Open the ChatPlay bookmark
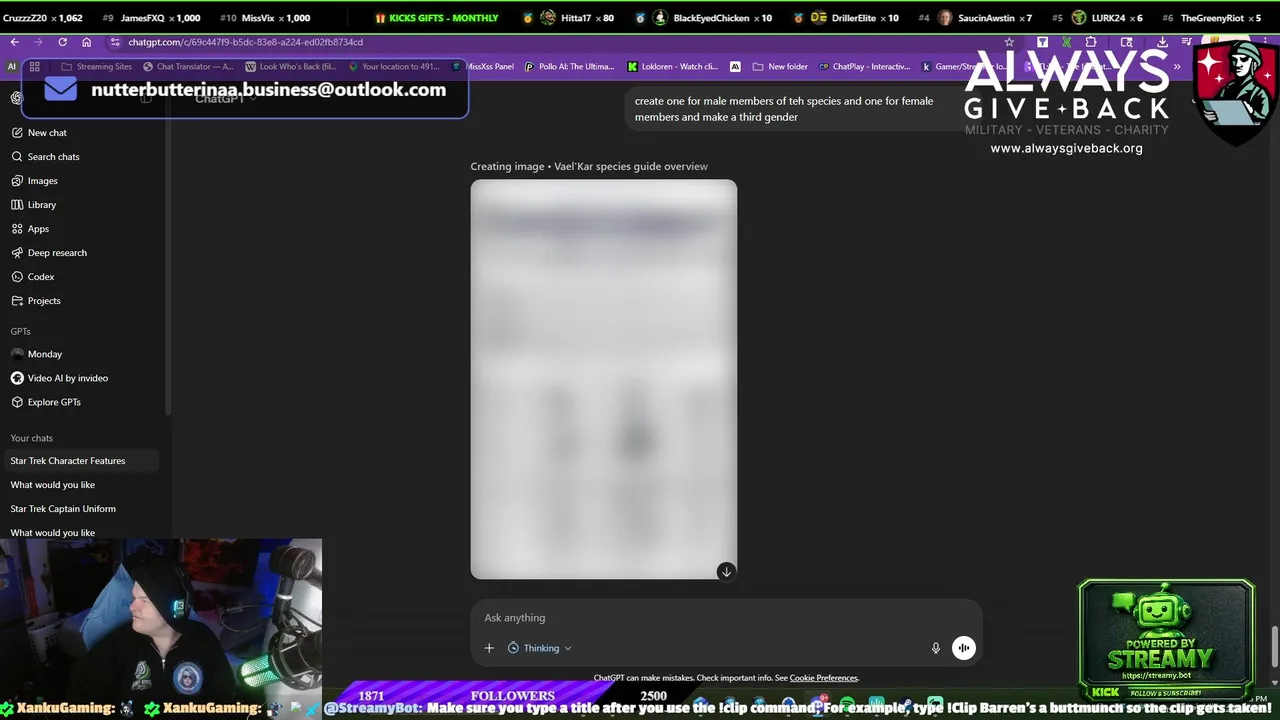This screenshot has height=720, width=1280. [x=865, y=66]
